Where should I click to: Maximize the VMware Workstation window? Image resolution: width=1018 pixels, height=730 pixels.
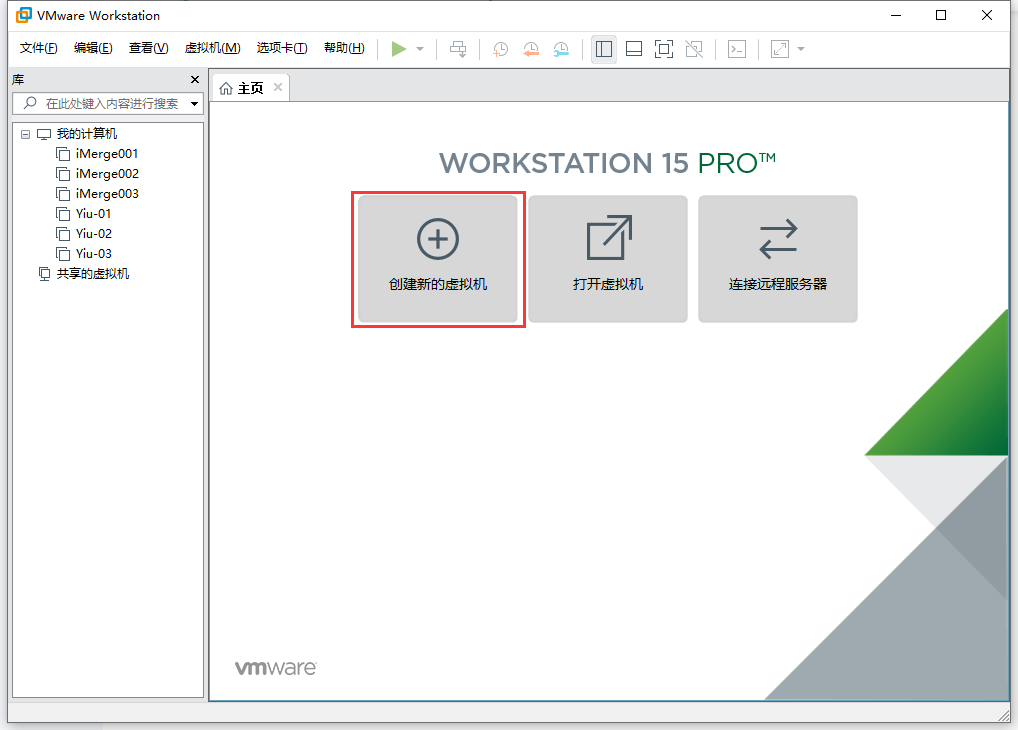[941, 15]
